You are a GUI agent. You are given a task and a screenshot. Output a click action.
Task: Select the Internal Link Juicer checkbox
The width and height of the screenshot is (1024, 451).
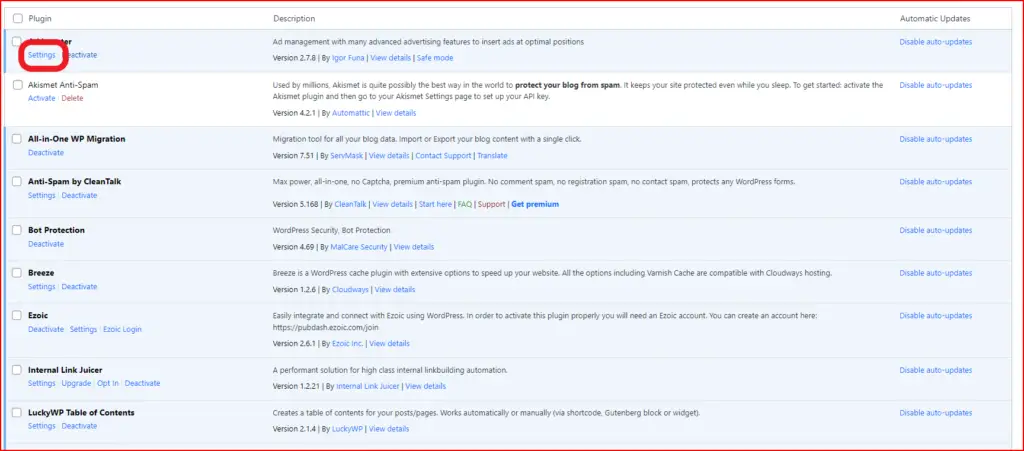tap(18, 370)
